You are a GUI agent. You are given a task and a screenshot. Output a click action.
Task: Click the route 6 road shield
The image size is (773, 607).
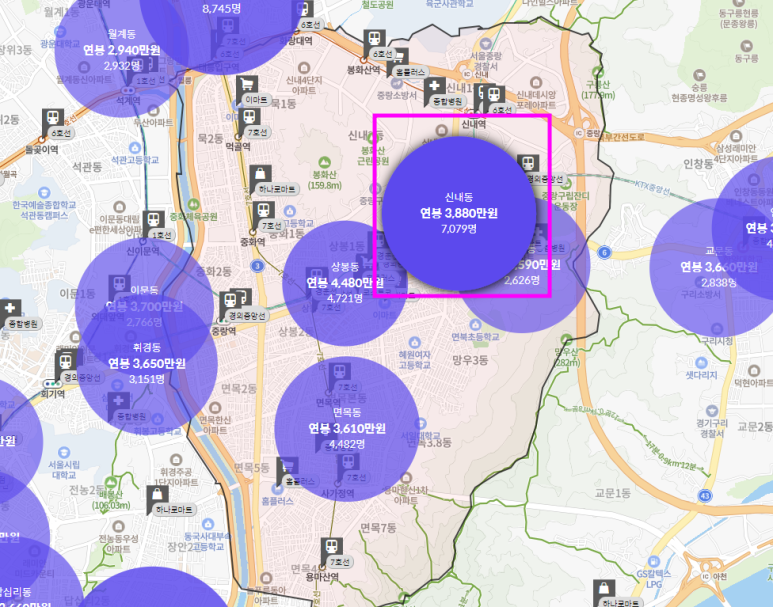click(x=604, y=253)
